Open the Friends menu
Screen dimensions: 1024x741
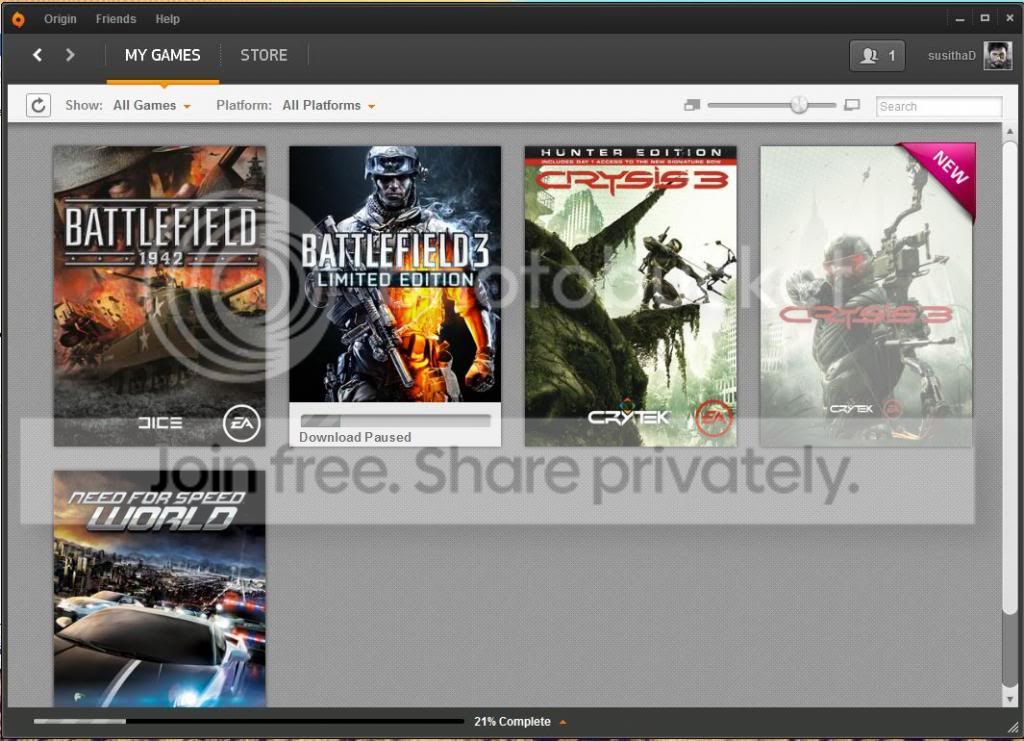[x=116, y=19]
